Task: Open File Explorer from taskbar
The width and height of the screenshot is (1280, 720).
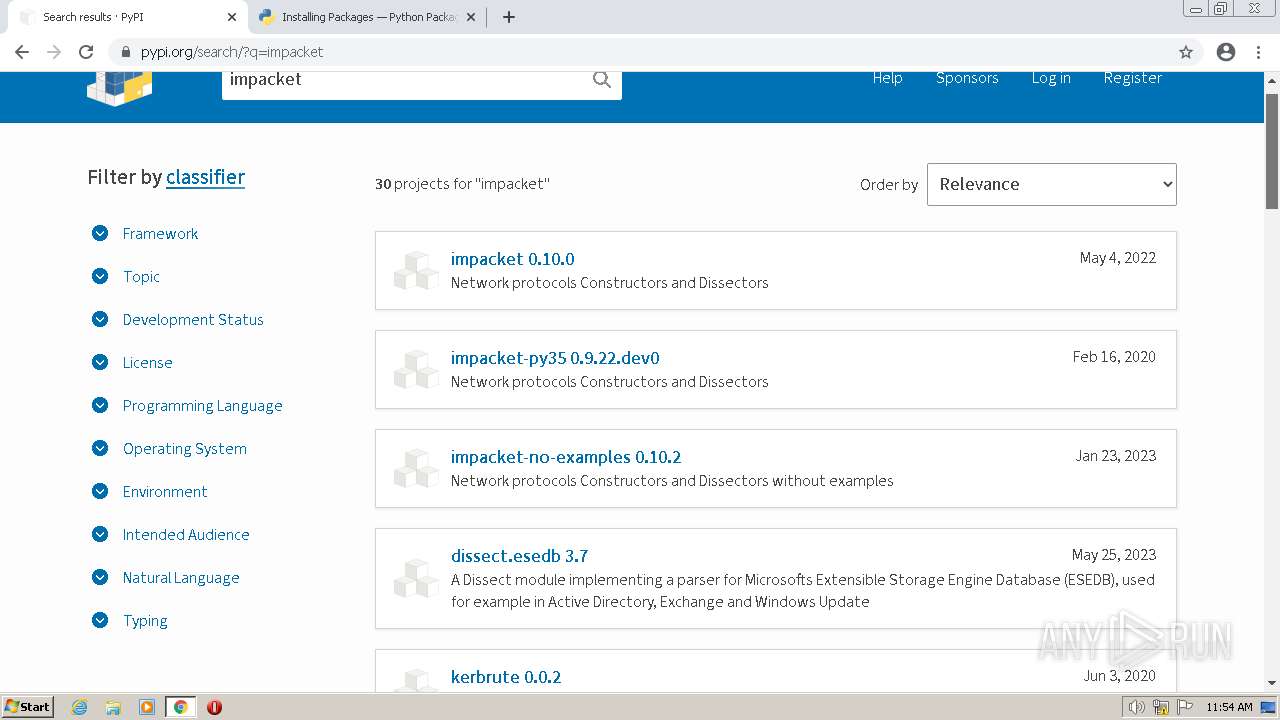Action: (113, 707)
